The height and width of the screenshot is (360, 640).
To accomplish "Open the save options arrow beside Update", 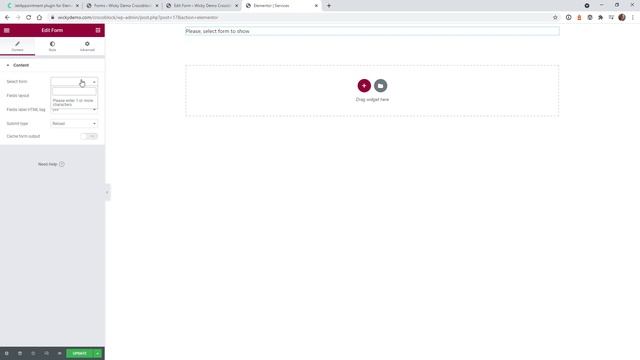I will point(98,353).
